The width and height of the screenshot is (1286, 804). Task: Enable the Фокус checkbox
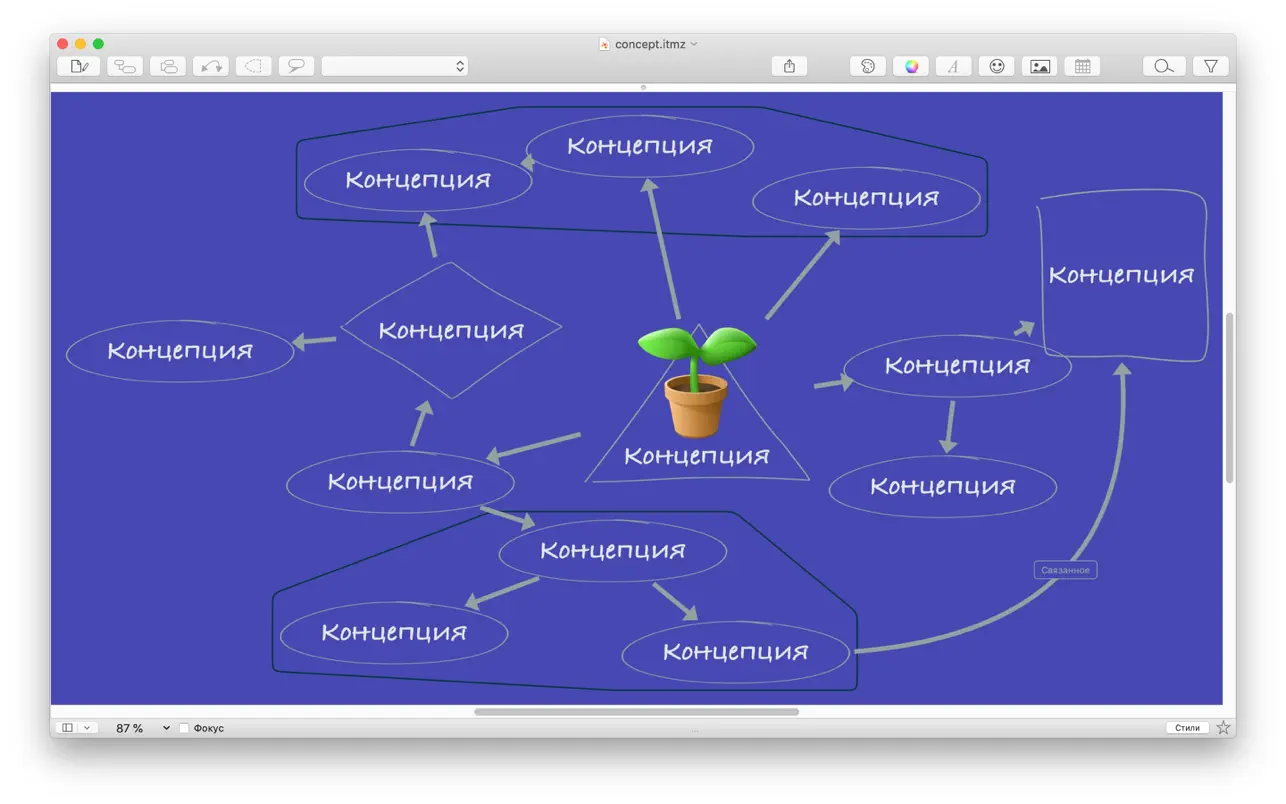tap(184, 728)
